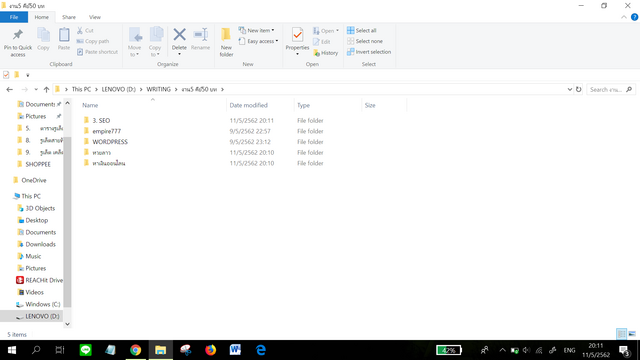Open the File menu
The width and height of the screenshot is (640, 360).
[14, 17]
